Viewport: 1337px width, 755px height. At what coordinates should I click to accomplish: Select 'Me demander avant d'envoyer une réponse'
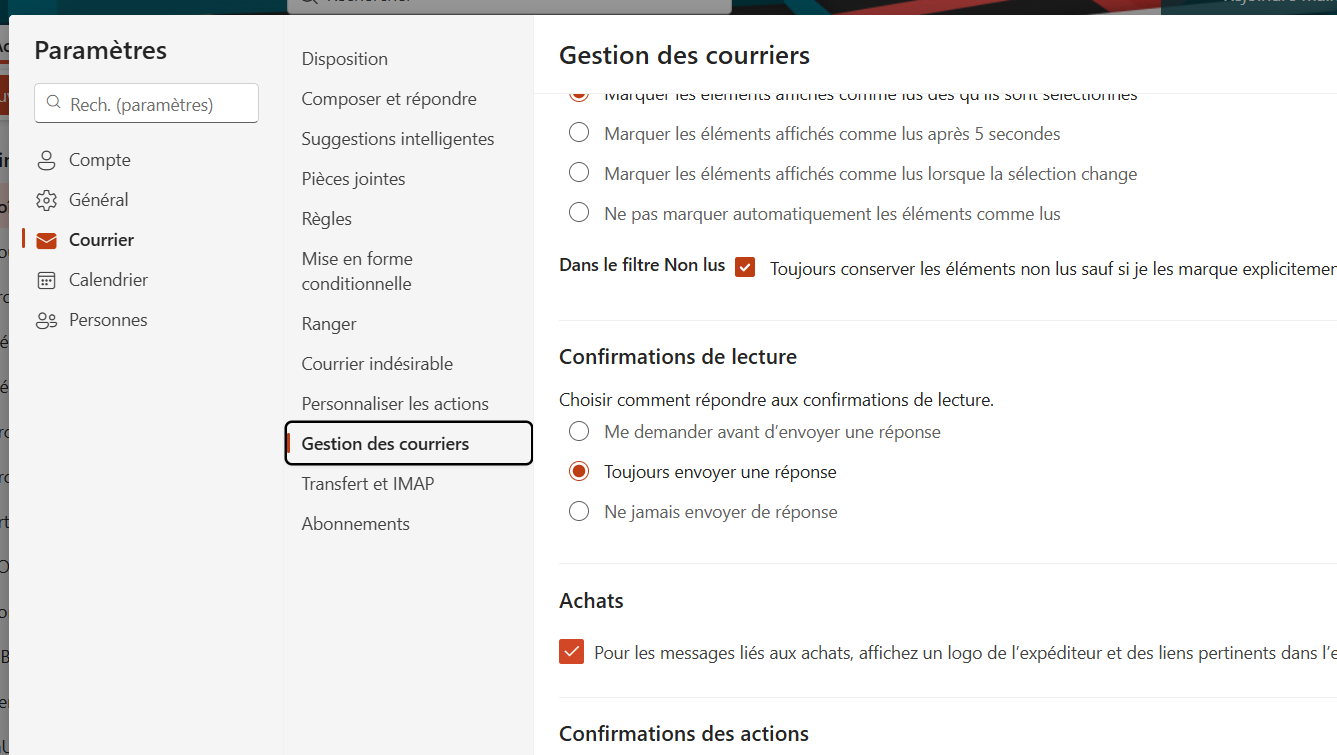tap(579, 431)
